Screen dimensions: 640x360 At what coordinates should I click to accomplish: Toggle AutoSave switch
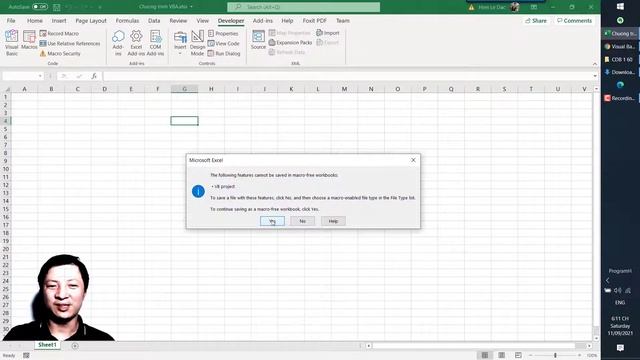(x=40, y=7)
